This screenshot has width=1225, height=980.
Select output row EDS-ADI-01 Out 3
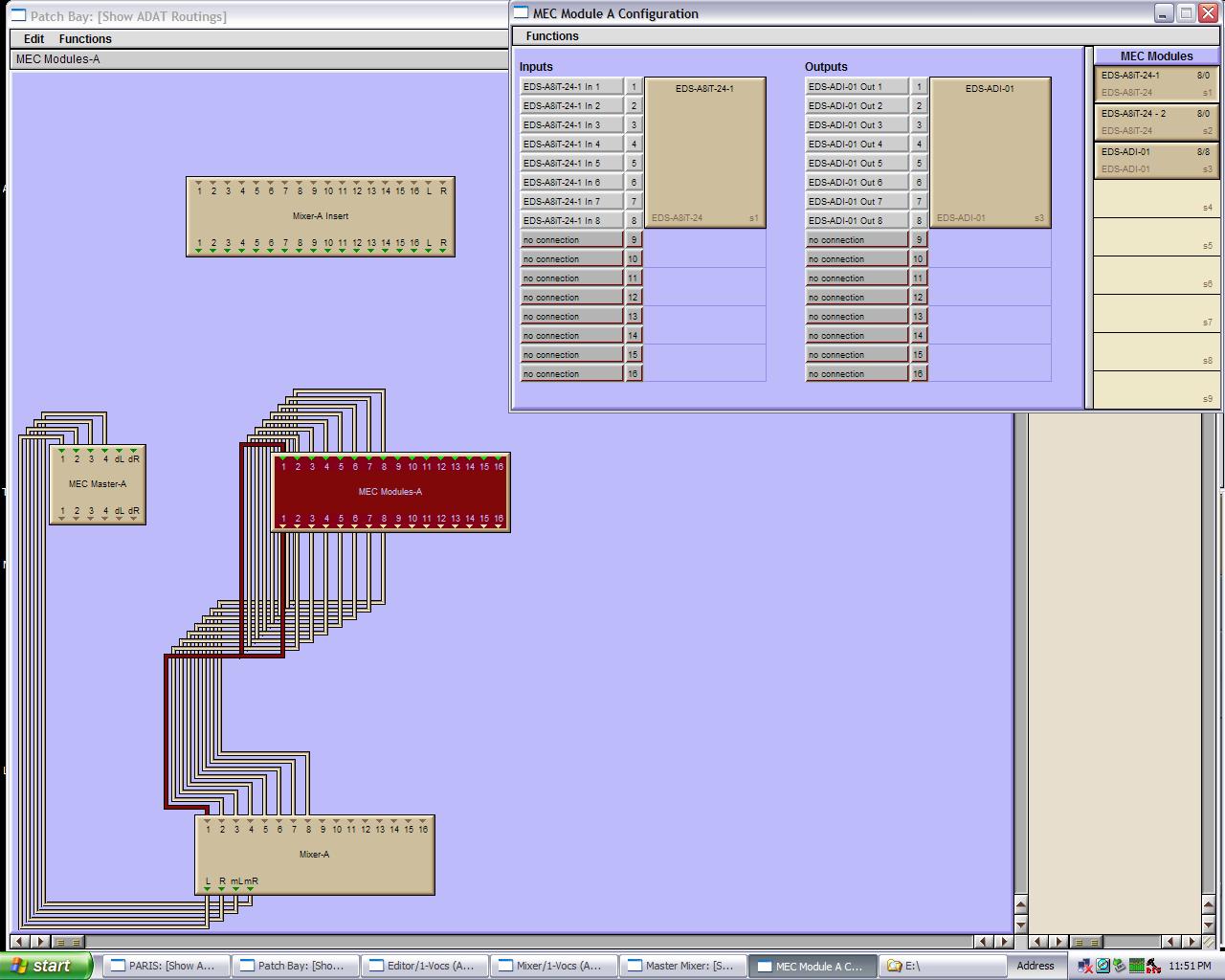pyautogui.click(x=857, y=124)
